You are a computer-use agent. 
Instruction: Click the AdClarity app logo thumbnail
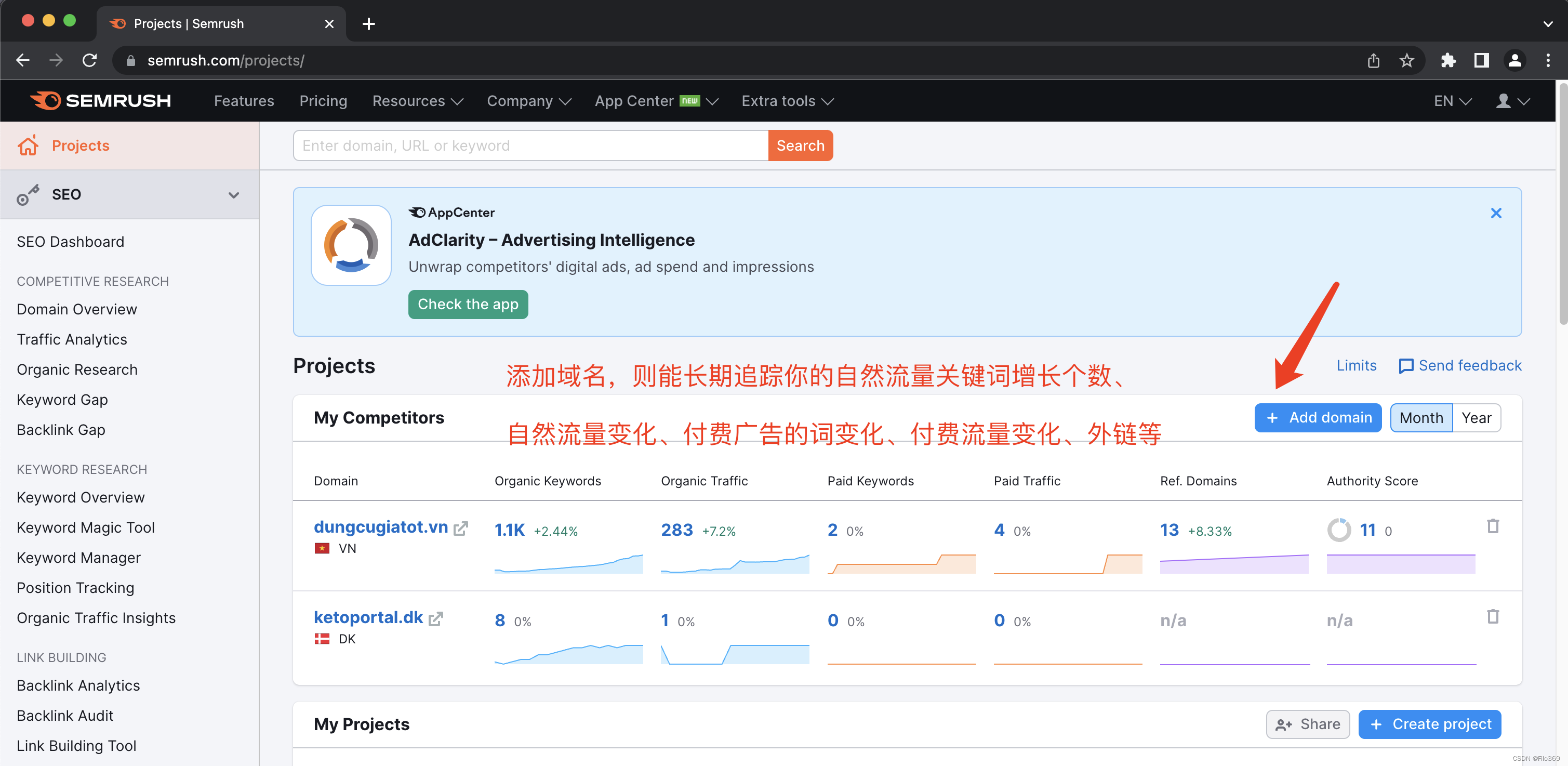pos(351,245)
